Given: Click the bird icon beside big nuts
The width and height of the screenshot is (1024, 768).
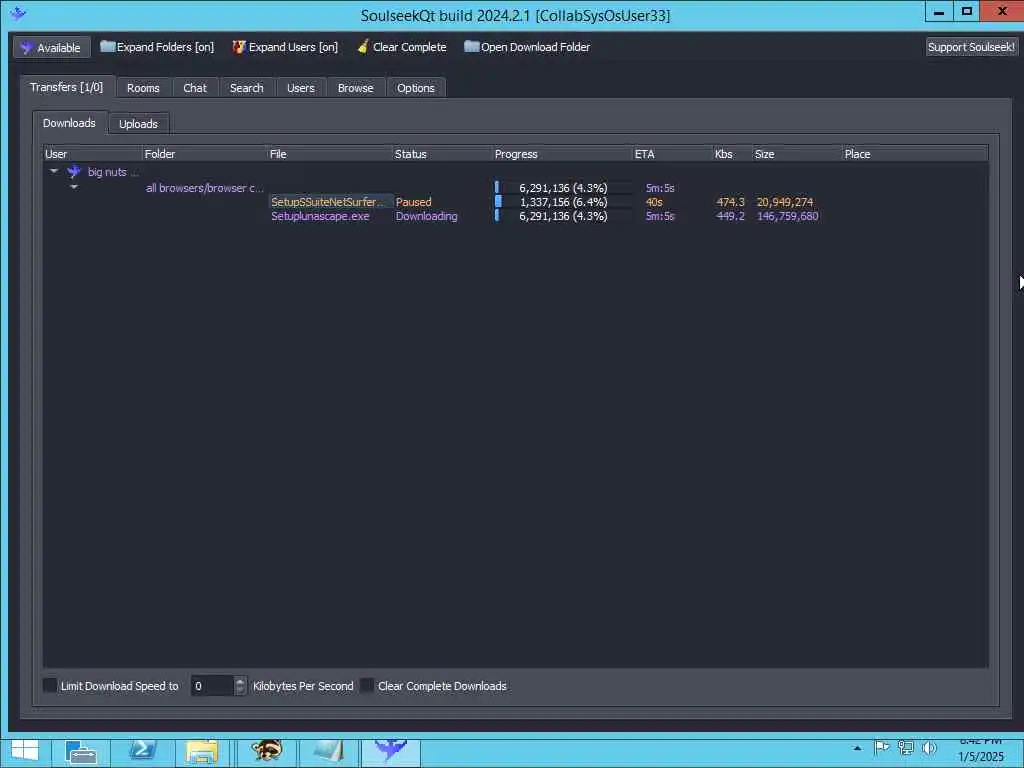Looking at the screenshot, I should (74, 172).
